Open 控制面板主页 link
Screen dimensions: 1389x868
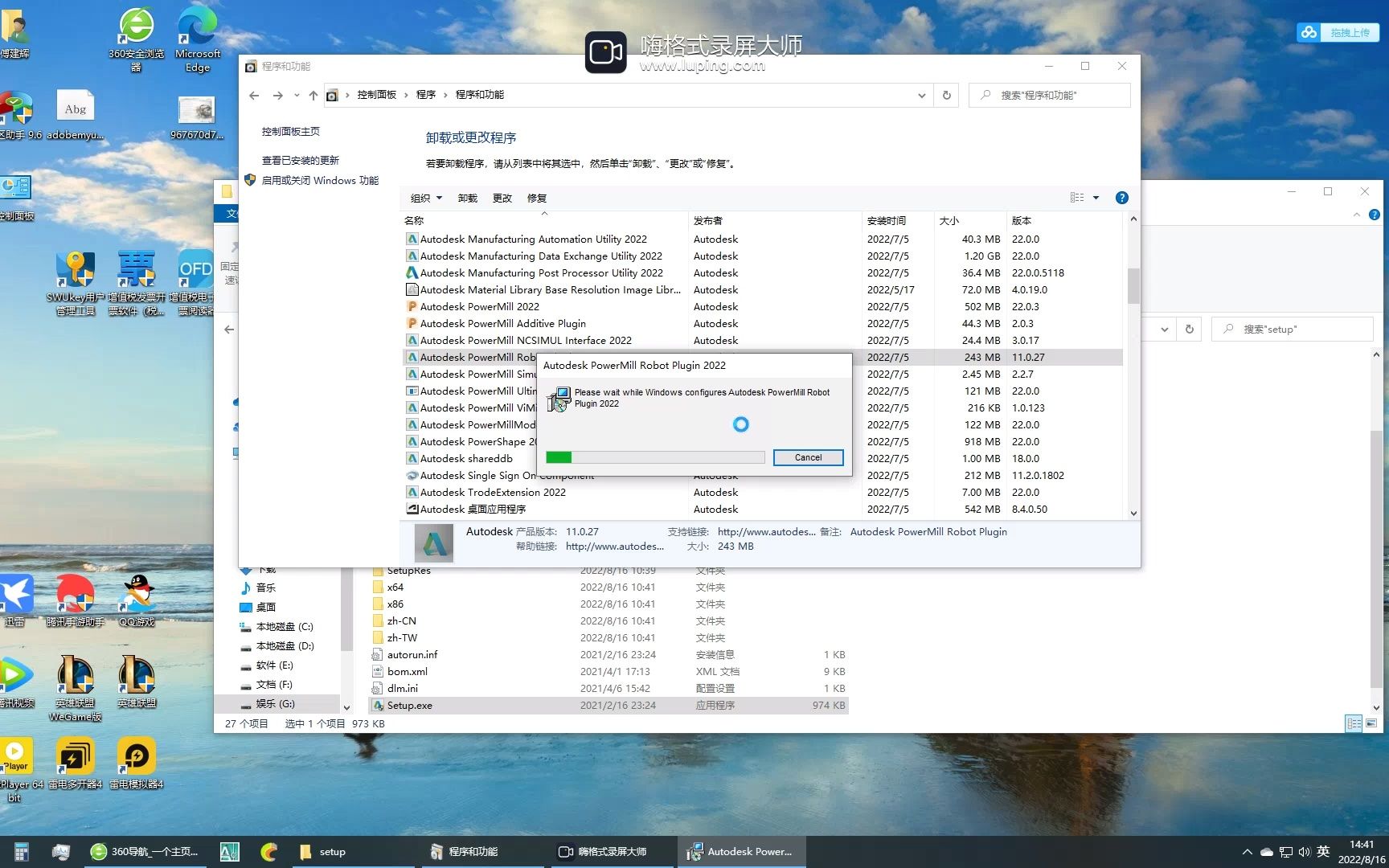291,131
